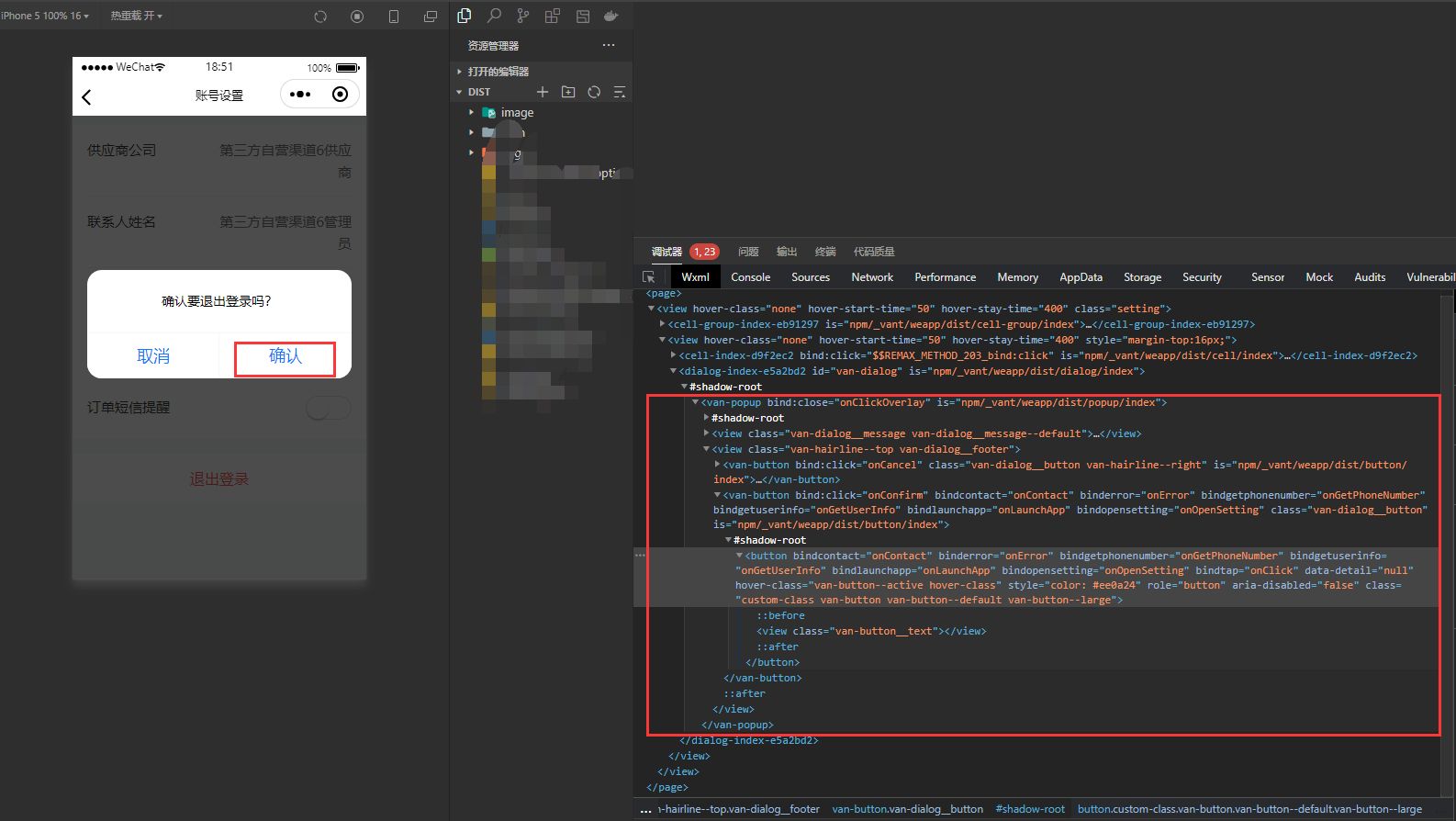Click the simulator refresh icon
Image resolution: width=1456 pixels, height=821 pixels.
pyautogui.click(x=320, y=17)
